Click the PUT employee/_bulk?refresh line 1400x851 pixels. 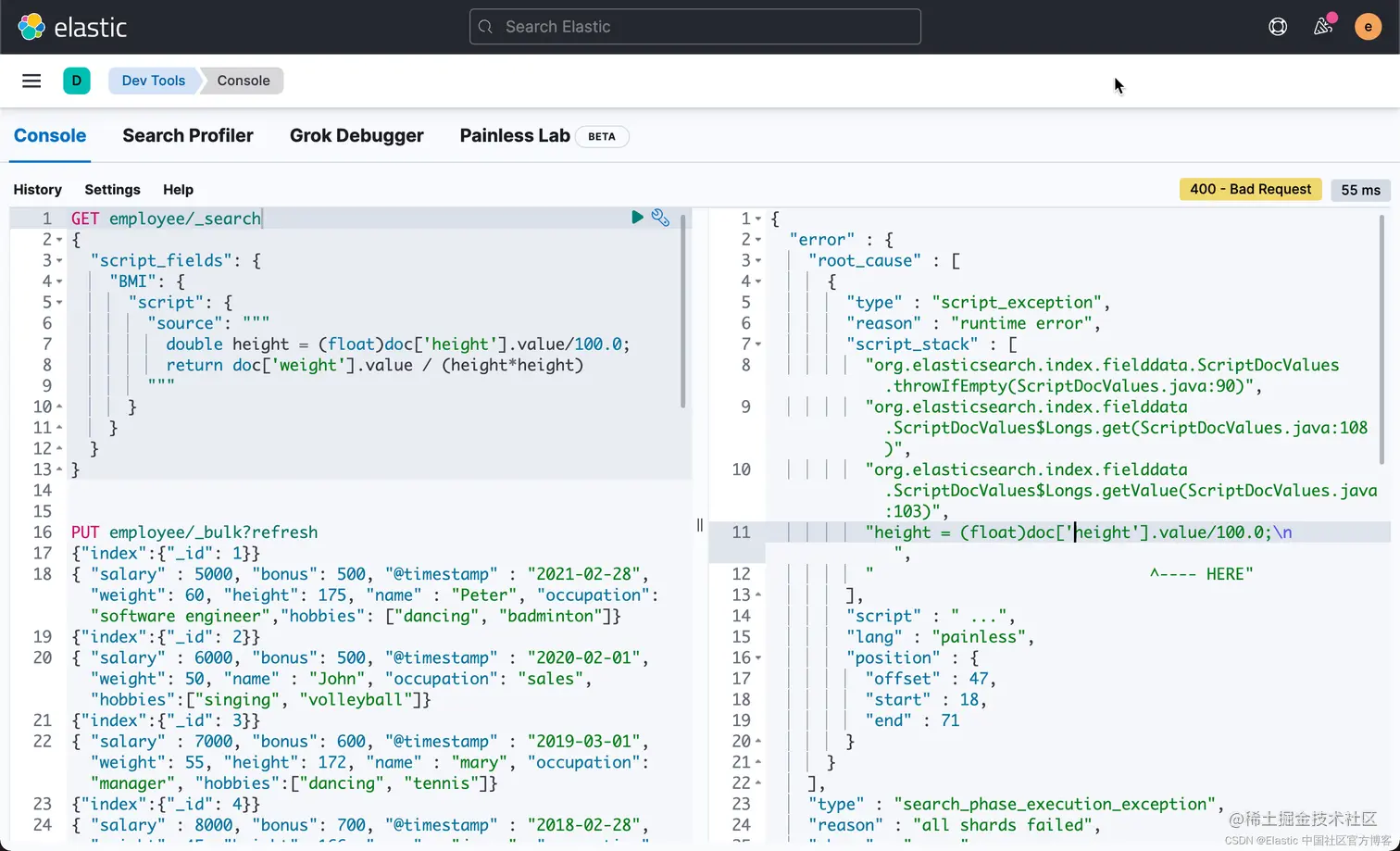coord(194,532)
